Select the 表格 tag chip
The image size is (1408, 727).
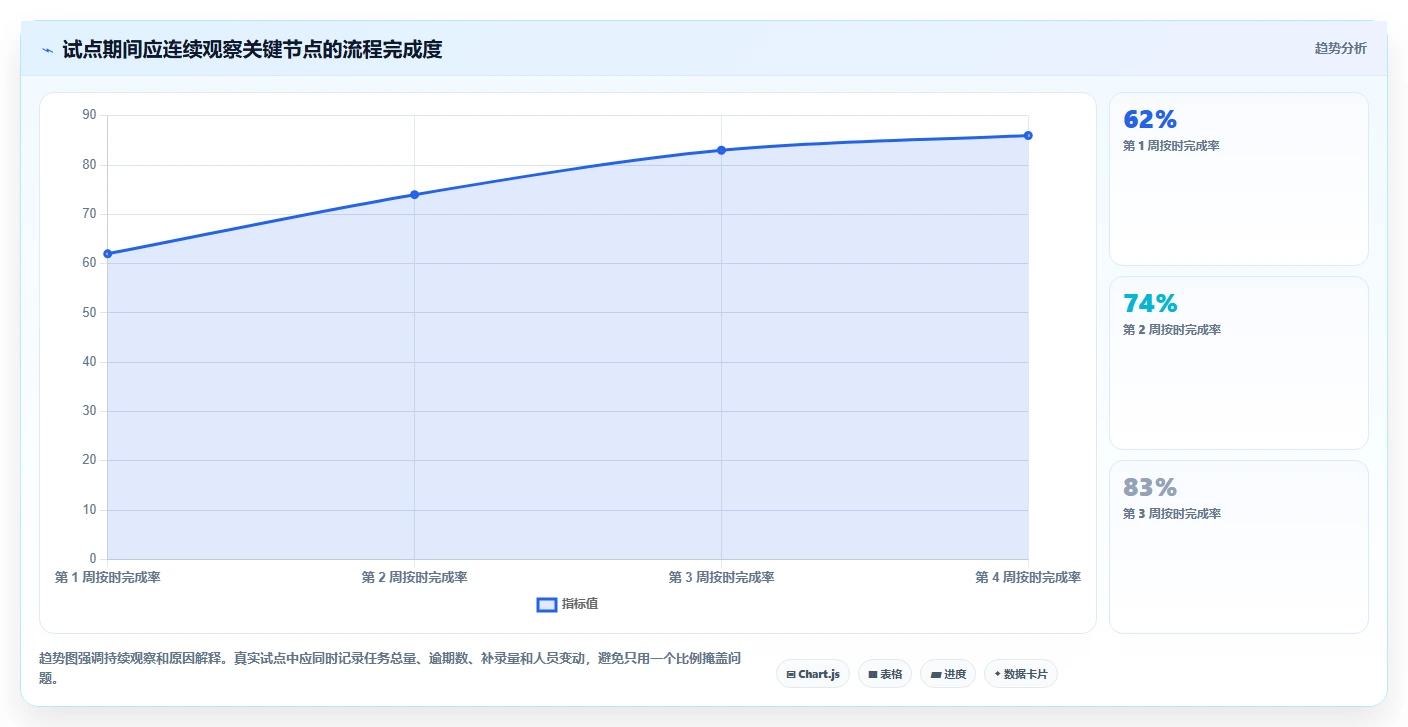click(885, 674)
